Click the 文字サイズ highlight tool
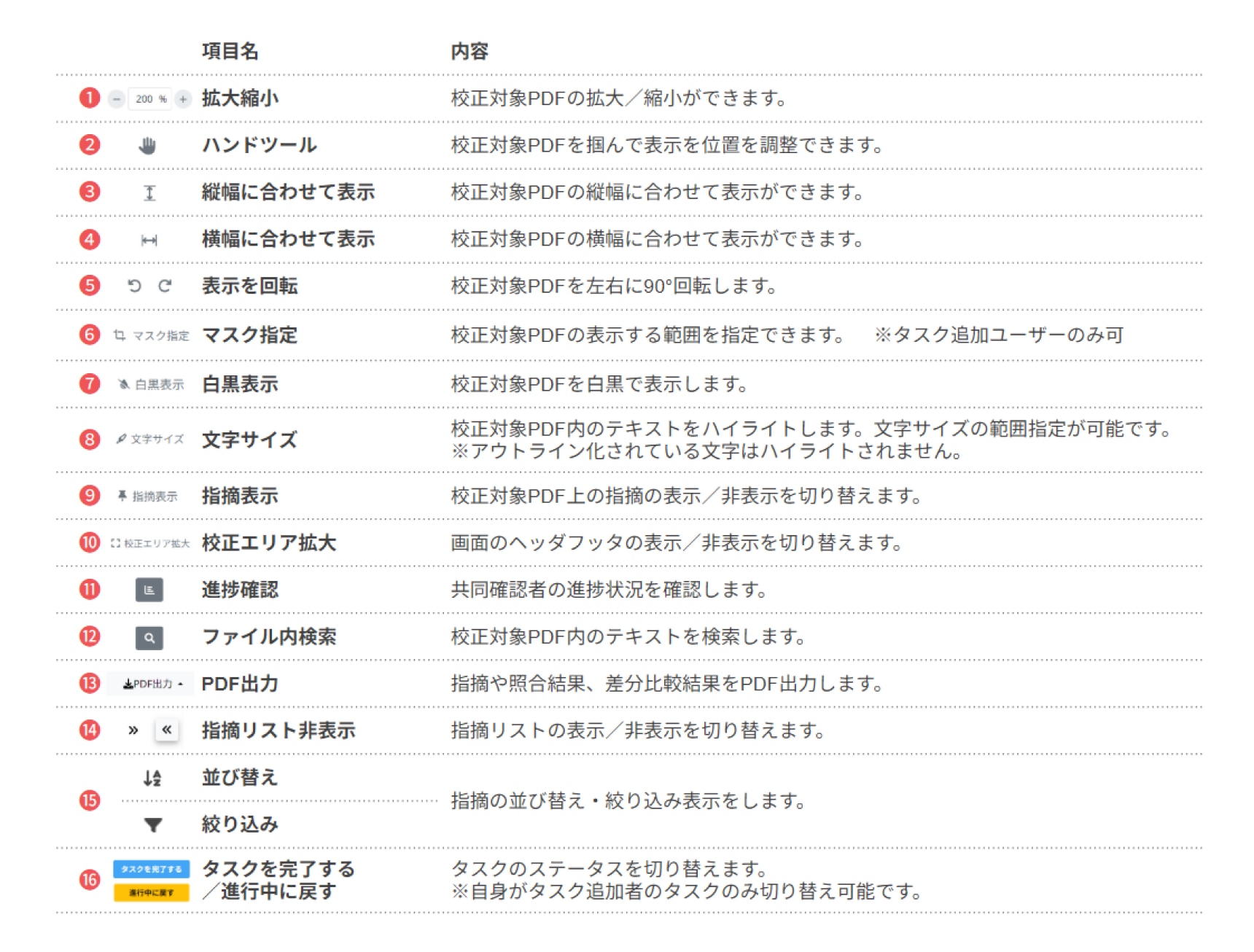Viewport: 1254px width, 952px height. (151, 439)
